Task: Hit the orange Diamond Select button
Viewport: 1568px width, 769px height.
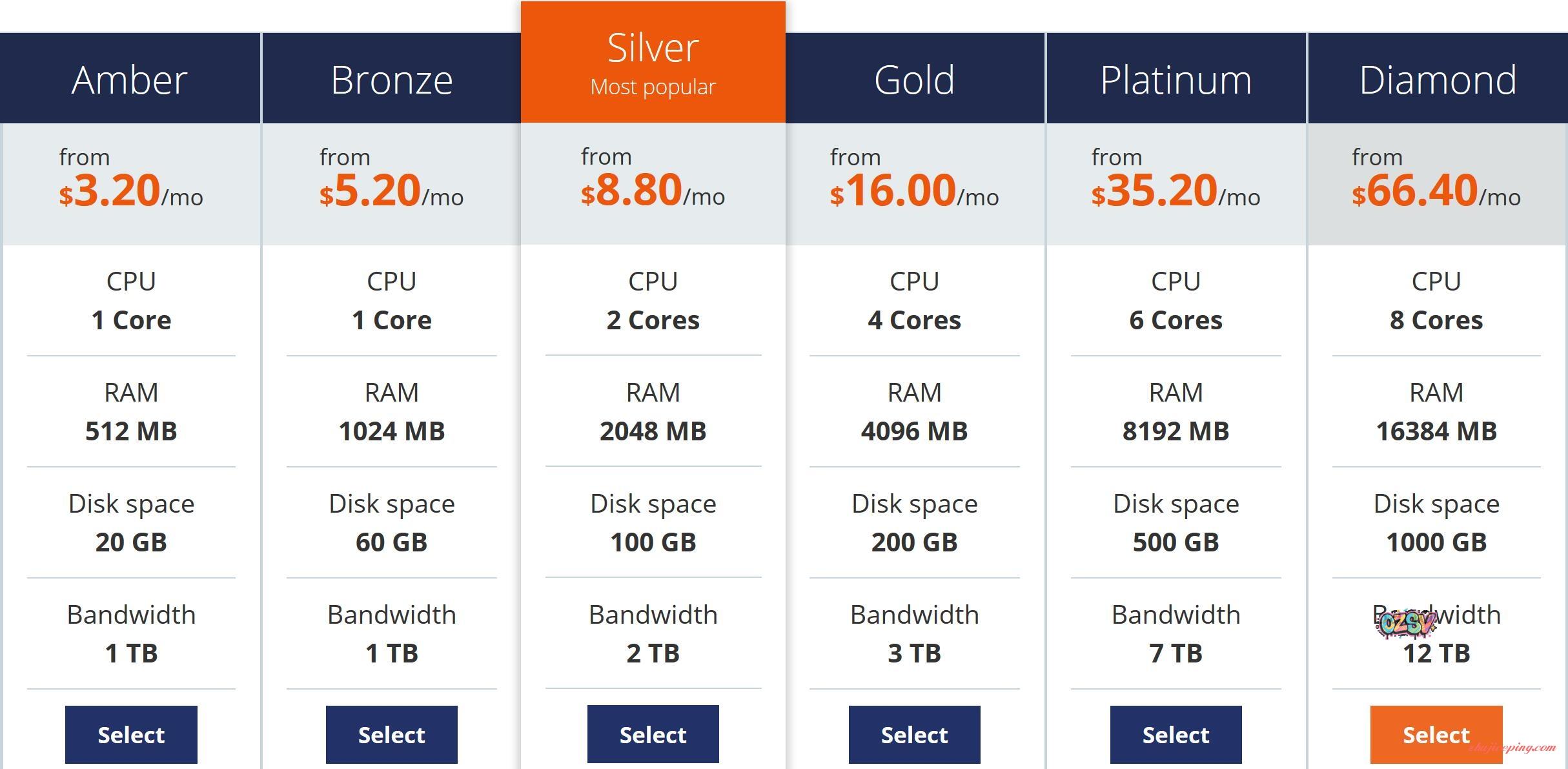Action: (x=1436, y=734)
